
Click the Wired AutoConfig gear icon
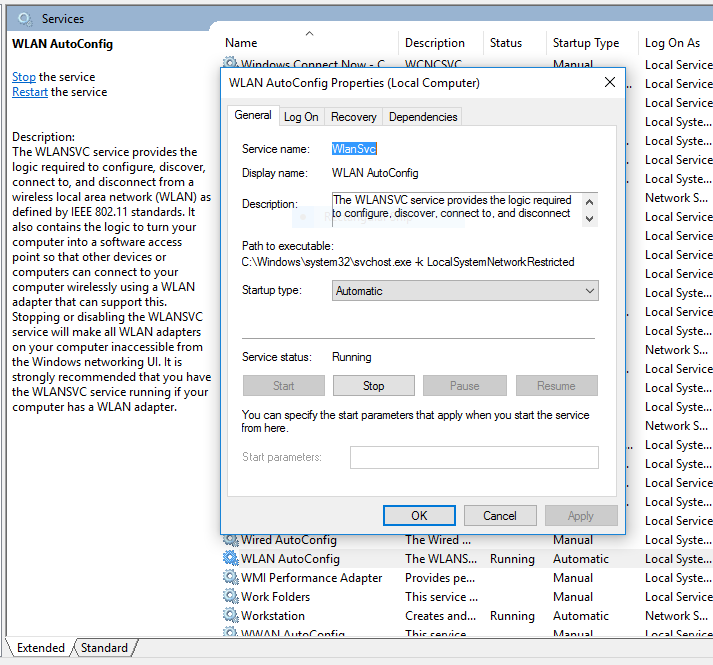click(231, 540)
